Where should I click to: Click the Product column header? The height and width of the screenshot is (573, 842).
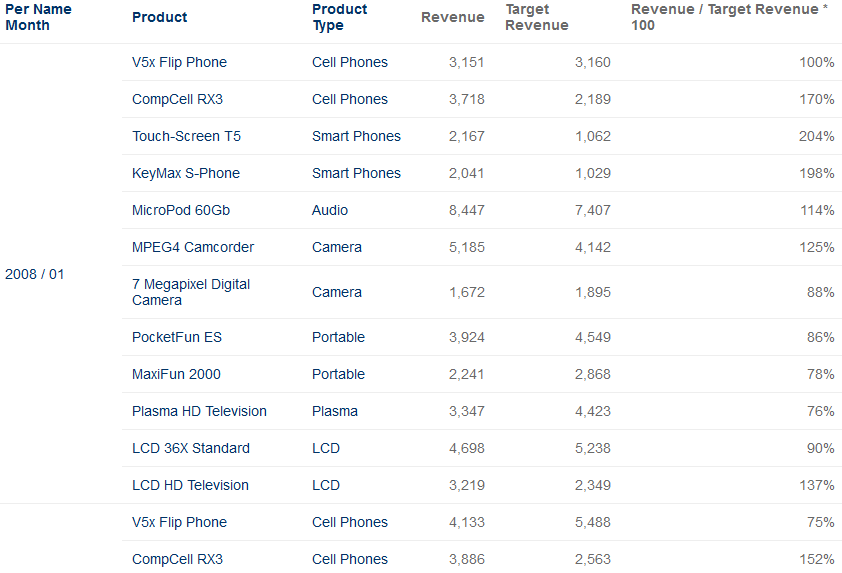tap(159, 17)
